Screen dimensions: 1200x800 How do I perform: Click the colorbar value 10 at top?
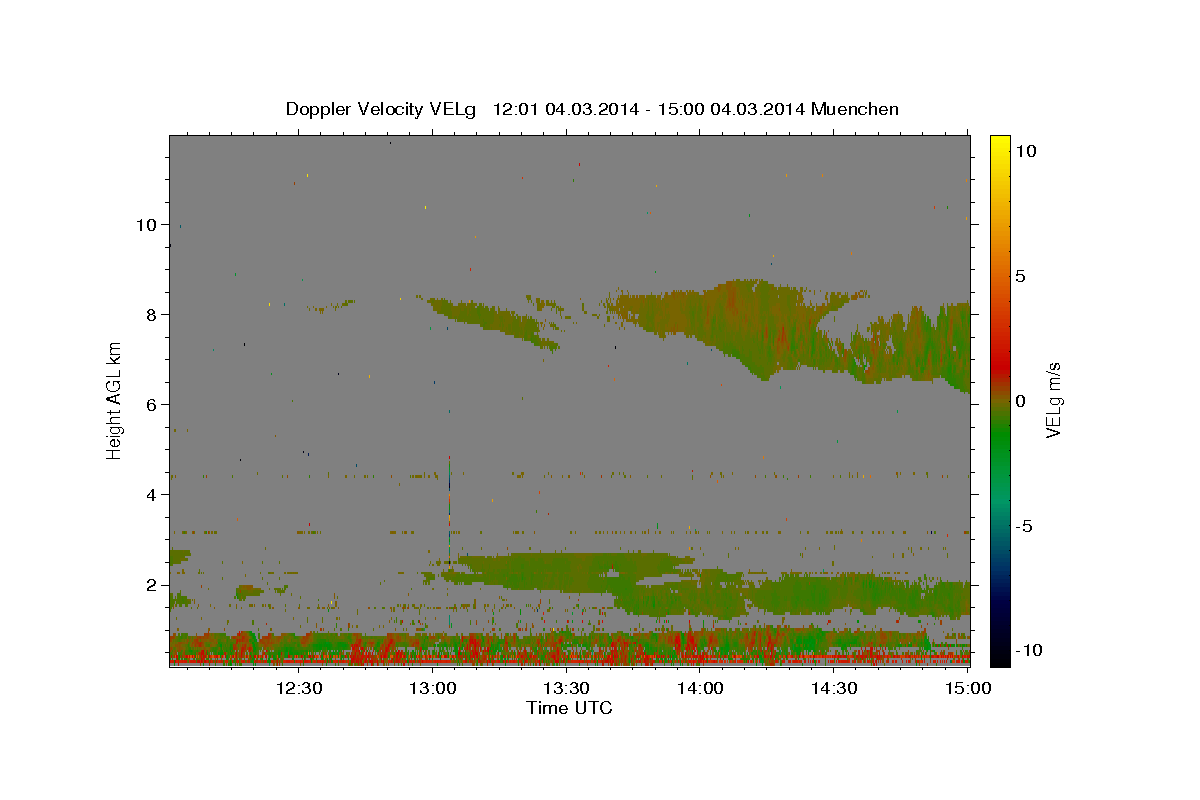pyautogui.click(x=1026, y=151)
